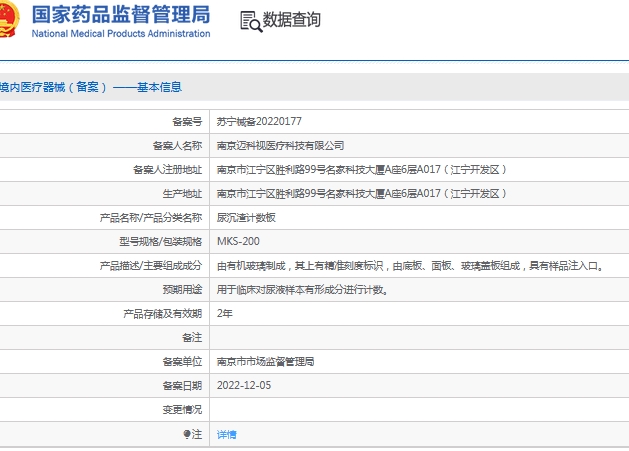Select the section header 境内医疗器械（备案）——基本信息
This screenshot has height=451, width=629.
(91, 87)
